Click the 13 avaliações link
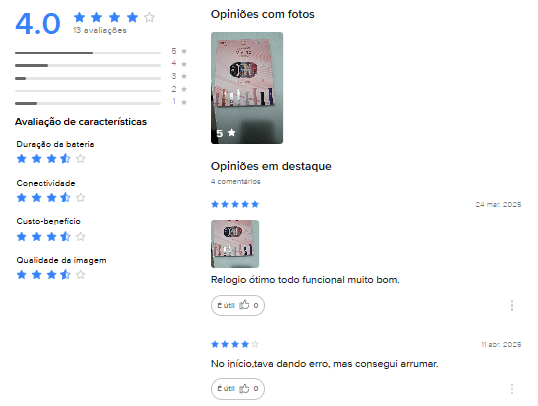 coord(100,31)
